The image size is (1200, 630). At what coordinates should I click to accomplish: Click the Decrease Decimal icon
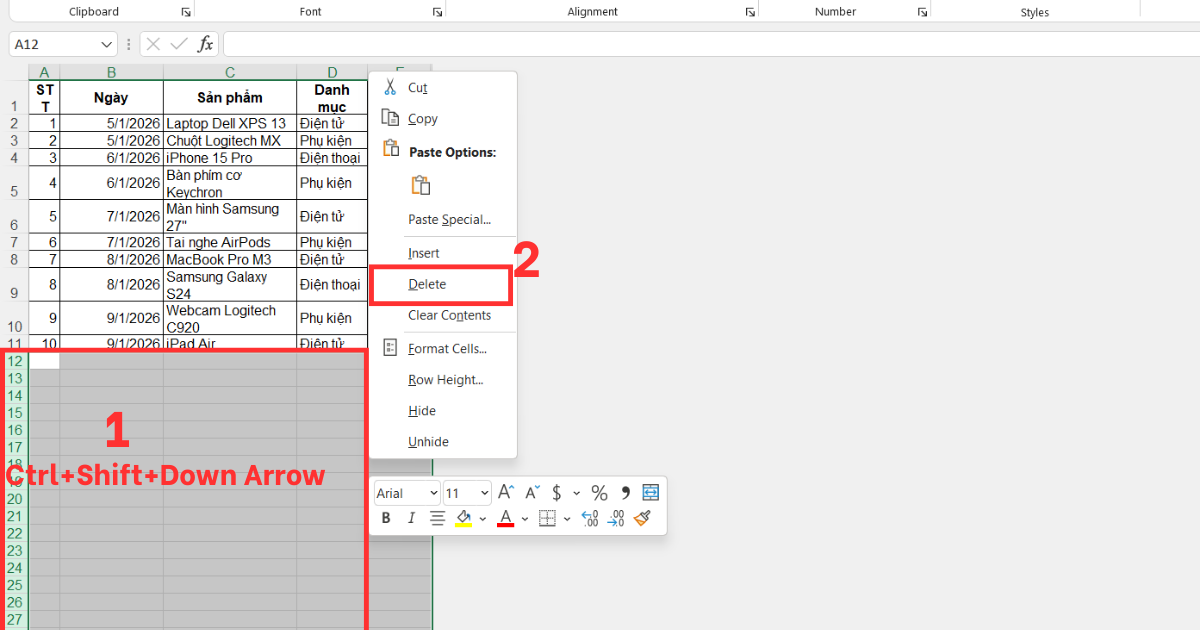pos(616,518)
